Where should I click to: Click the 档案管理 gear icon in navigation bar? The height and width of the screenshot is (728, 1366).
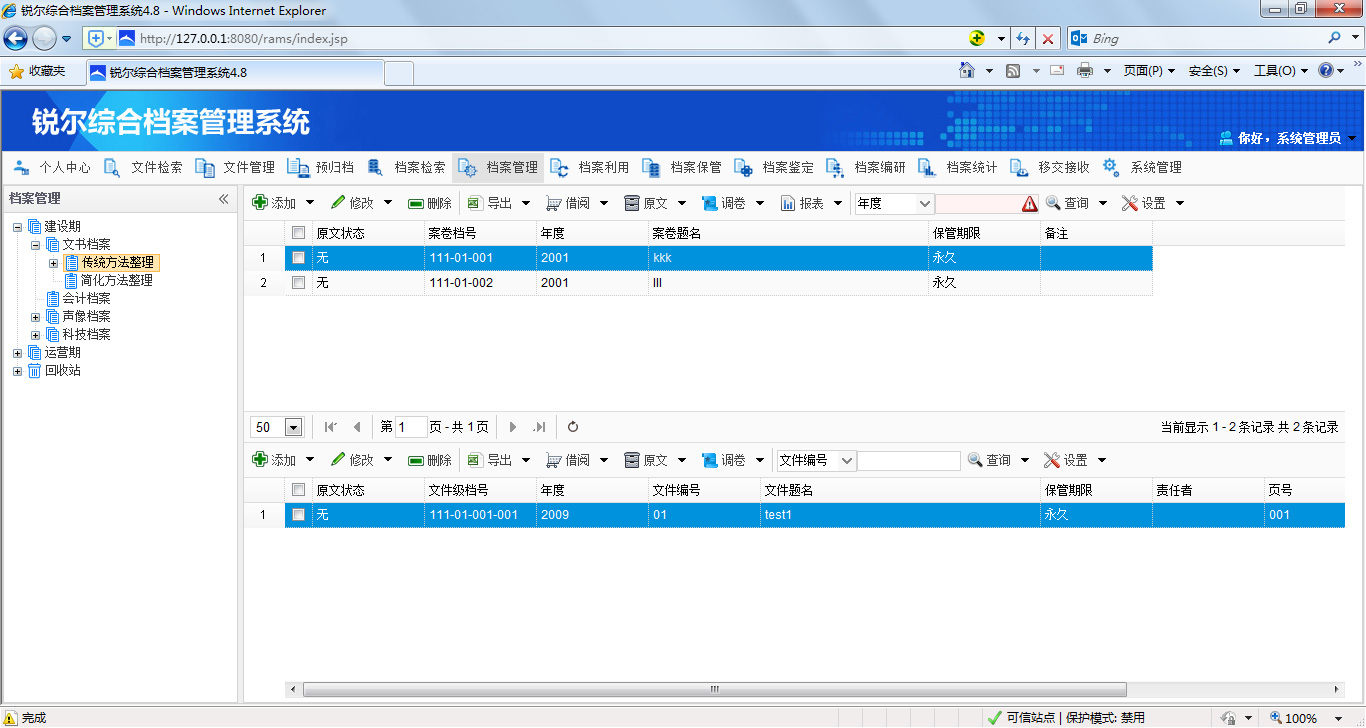tap(468, 168)
